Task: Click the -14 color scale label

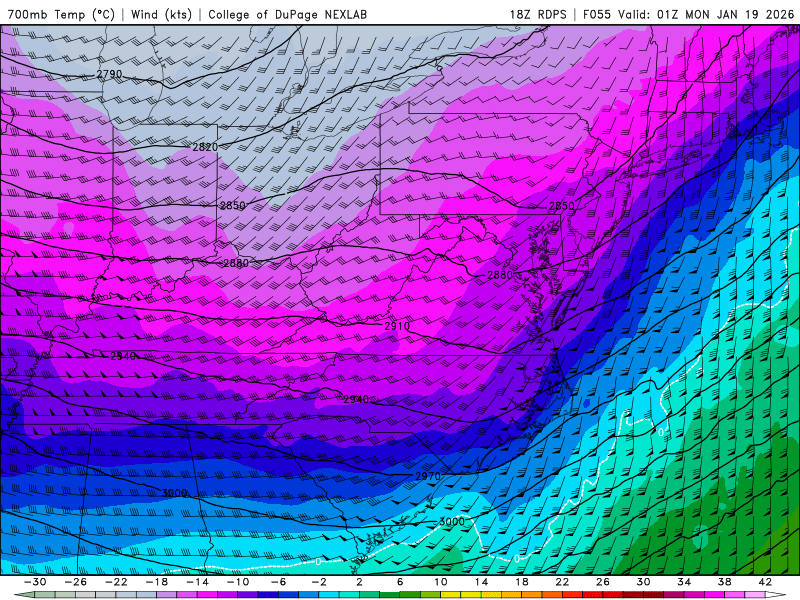Action: (x=197, y=582)
